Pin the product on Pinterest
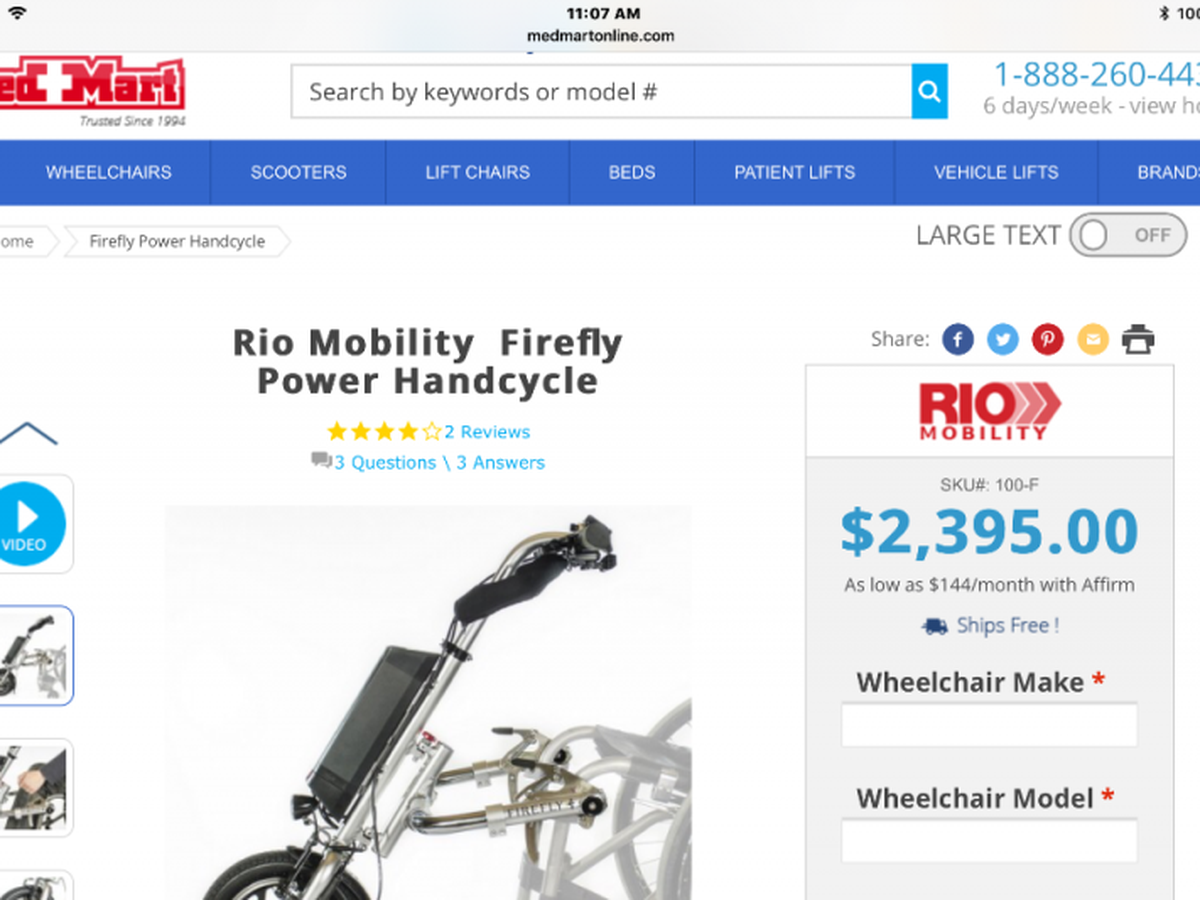 coord(1047,340)
